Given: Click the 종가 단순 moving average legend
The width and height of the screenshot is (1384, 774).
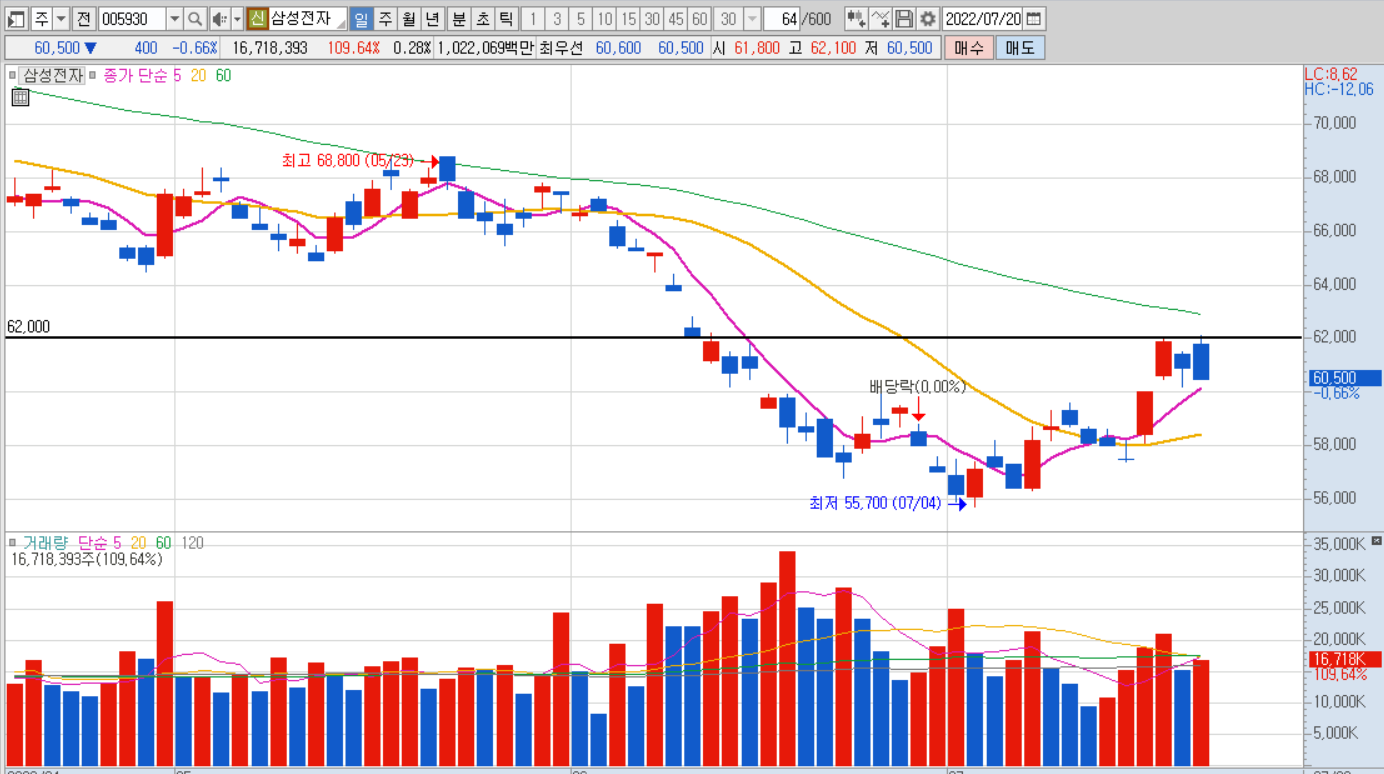Looking at the screenshot, I should coord(136,75).
